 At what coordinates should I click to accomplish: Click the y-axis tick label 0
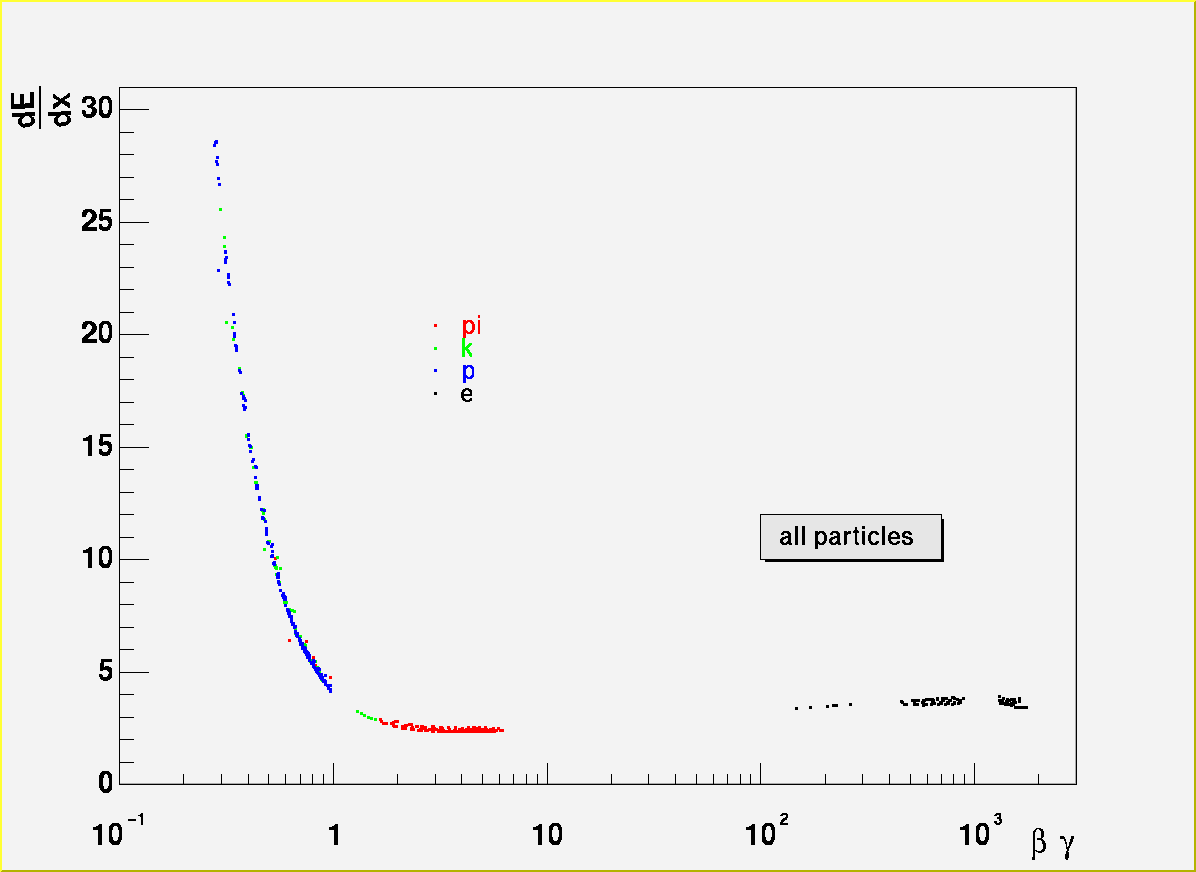[107, 784]
